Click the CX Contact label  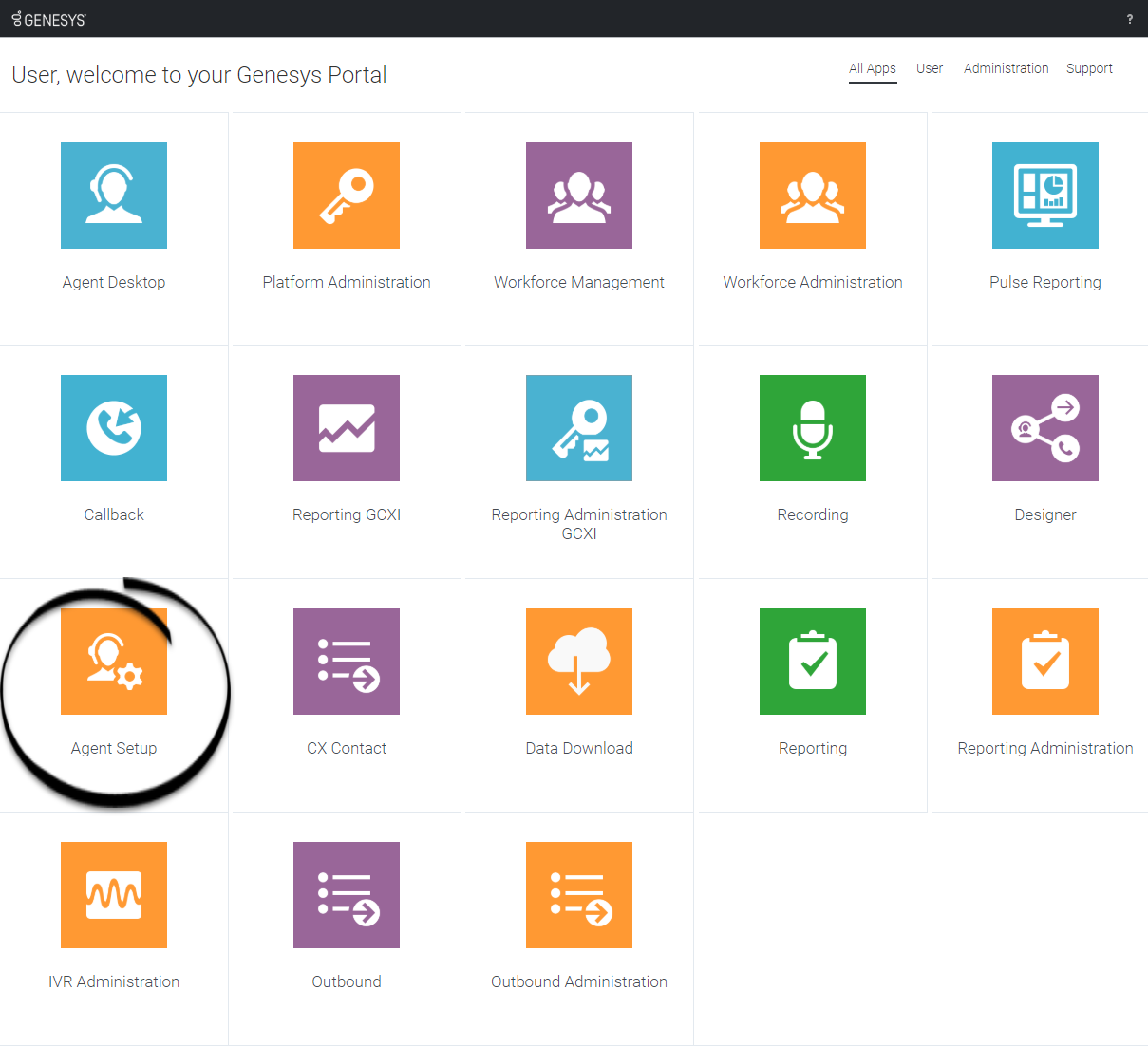(347, 748)
